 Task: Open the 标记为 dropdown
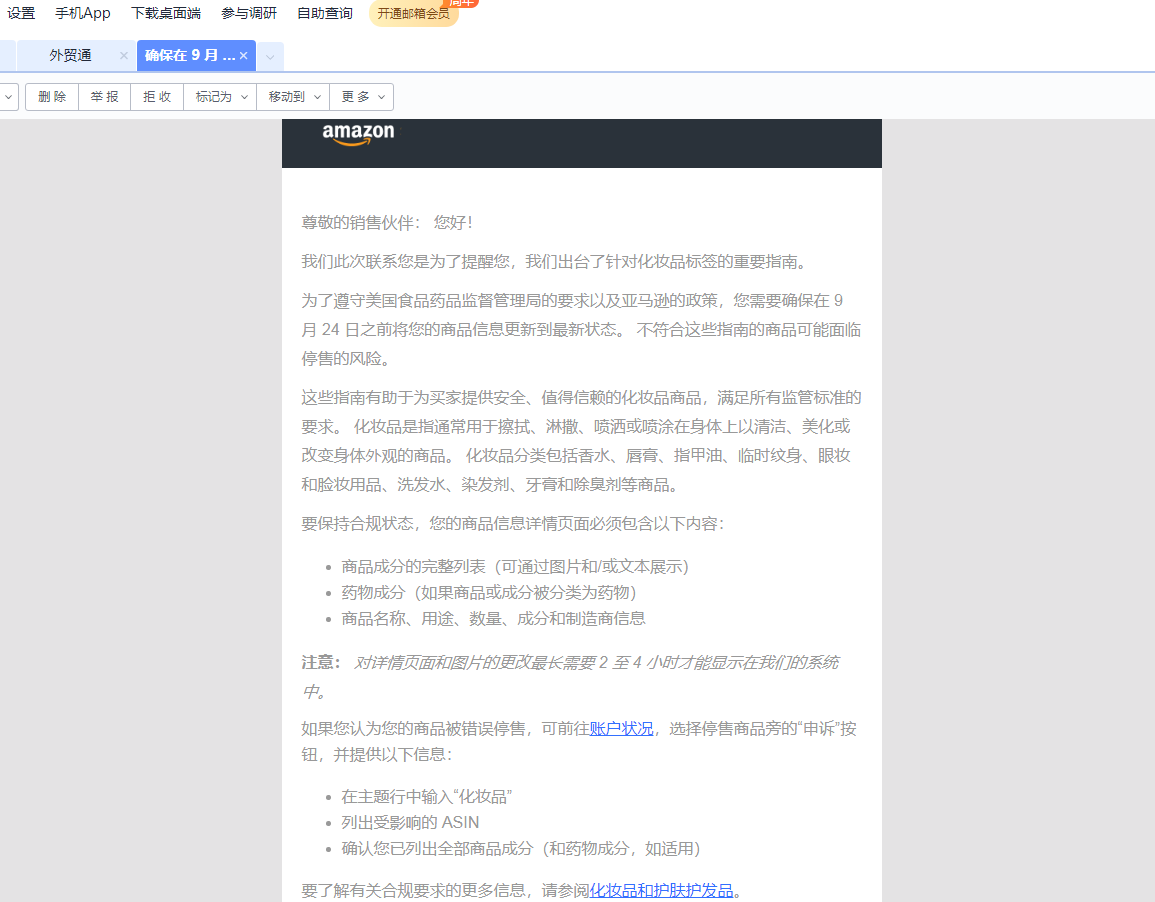click(220, 96)
